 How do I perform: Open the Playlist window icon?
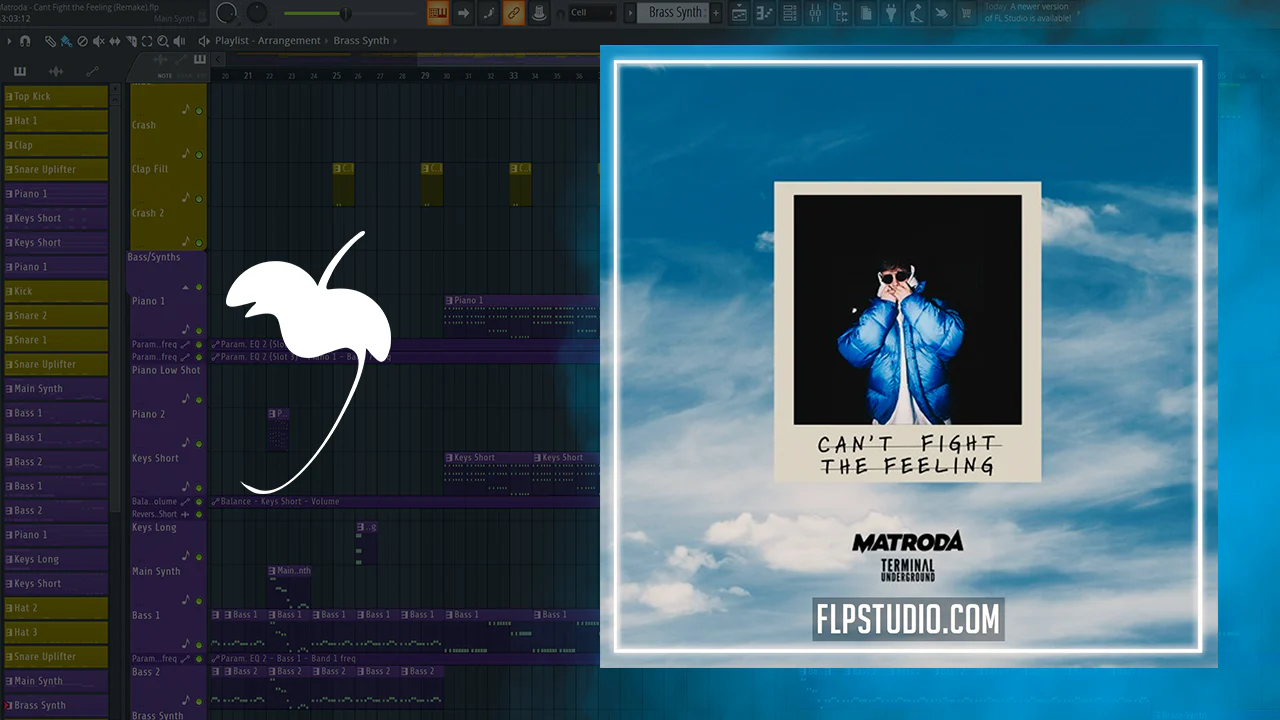click(739, 13)
